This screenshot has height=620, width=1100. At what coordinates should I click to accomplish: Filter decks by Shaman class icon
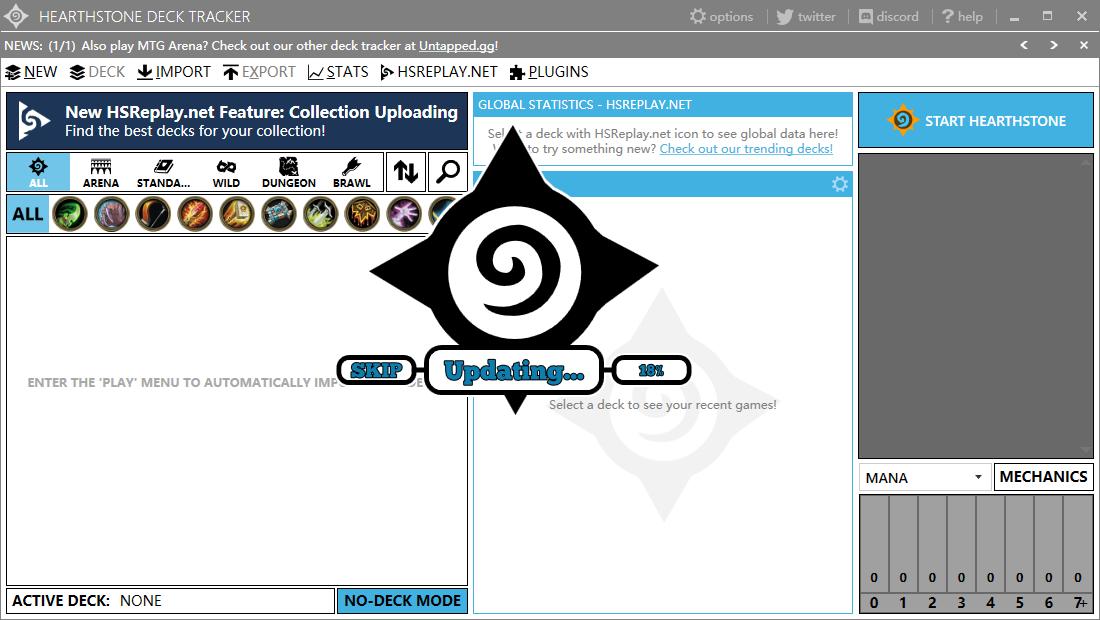point(362,214)
